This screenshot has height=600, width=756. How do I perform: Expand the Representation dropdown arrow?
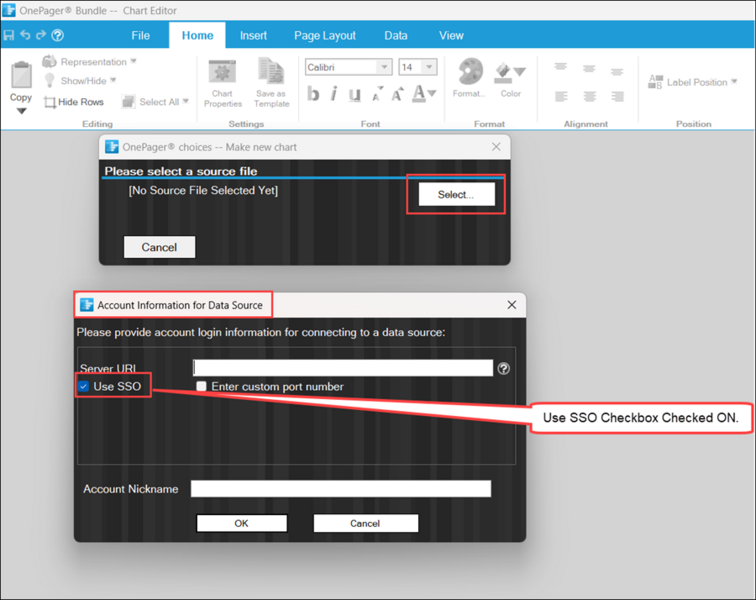[x=134, y=61]
